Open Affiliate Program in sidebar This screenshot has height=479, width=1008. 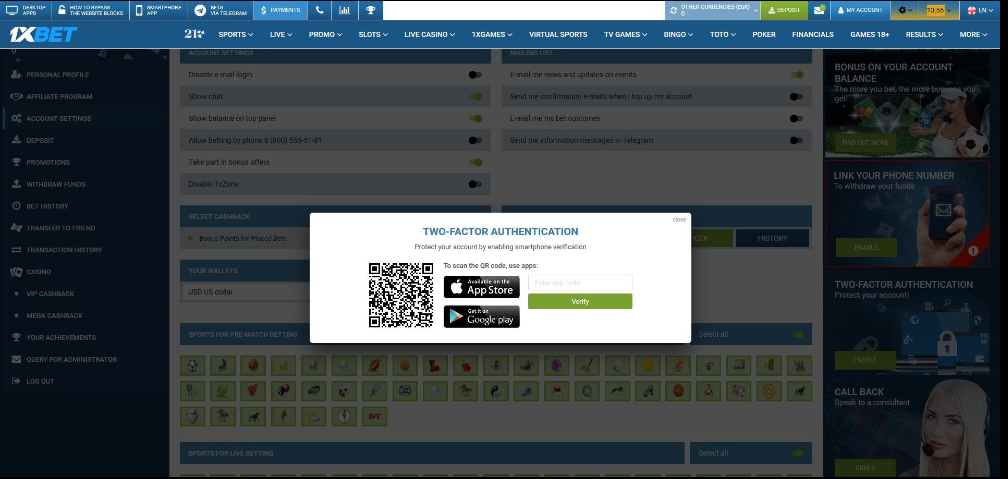pyautogui.click(x=59, y=96)
